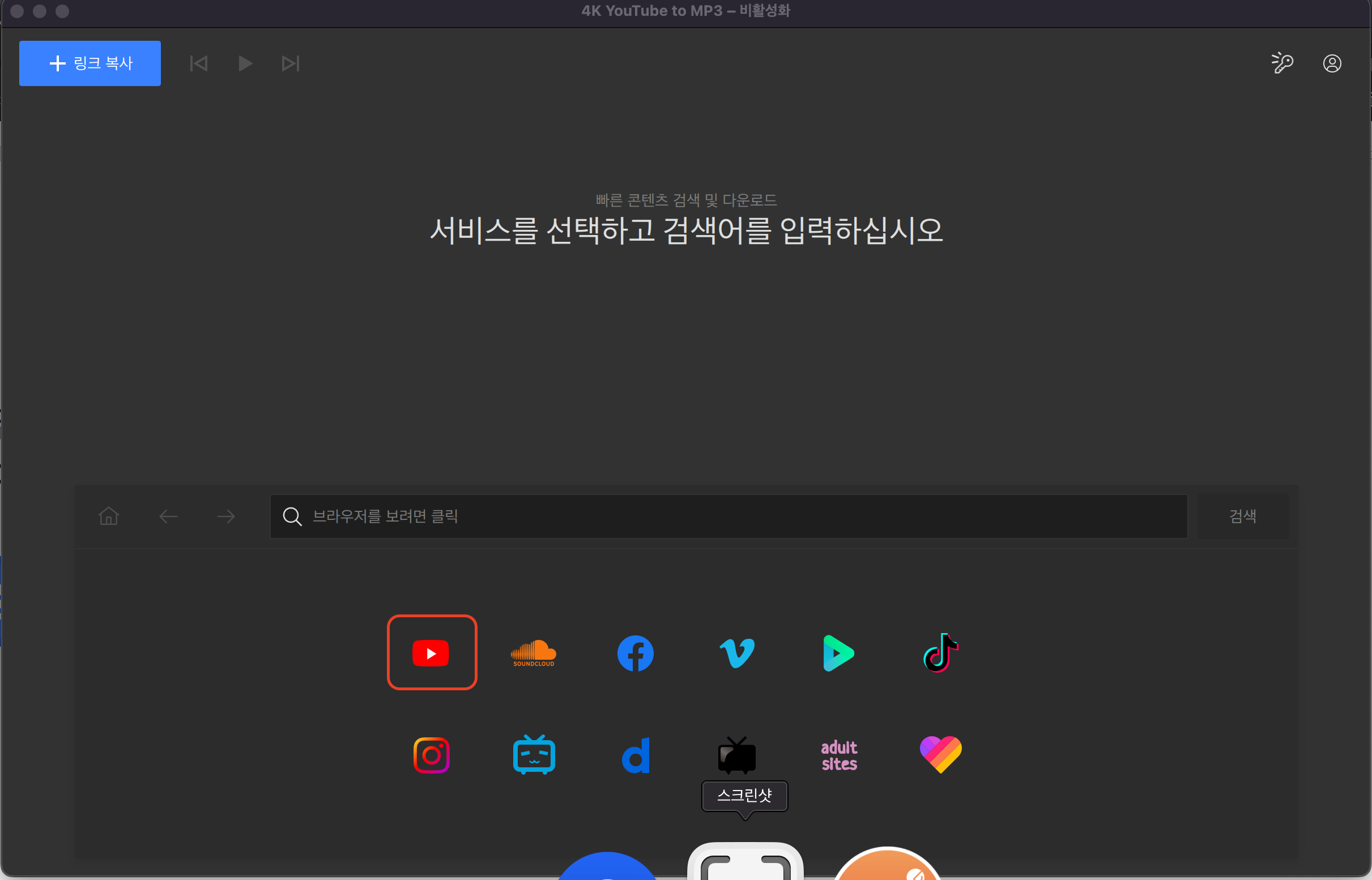
Task: Select the Dailymotion service icon
Action: [x=635, y=755]
